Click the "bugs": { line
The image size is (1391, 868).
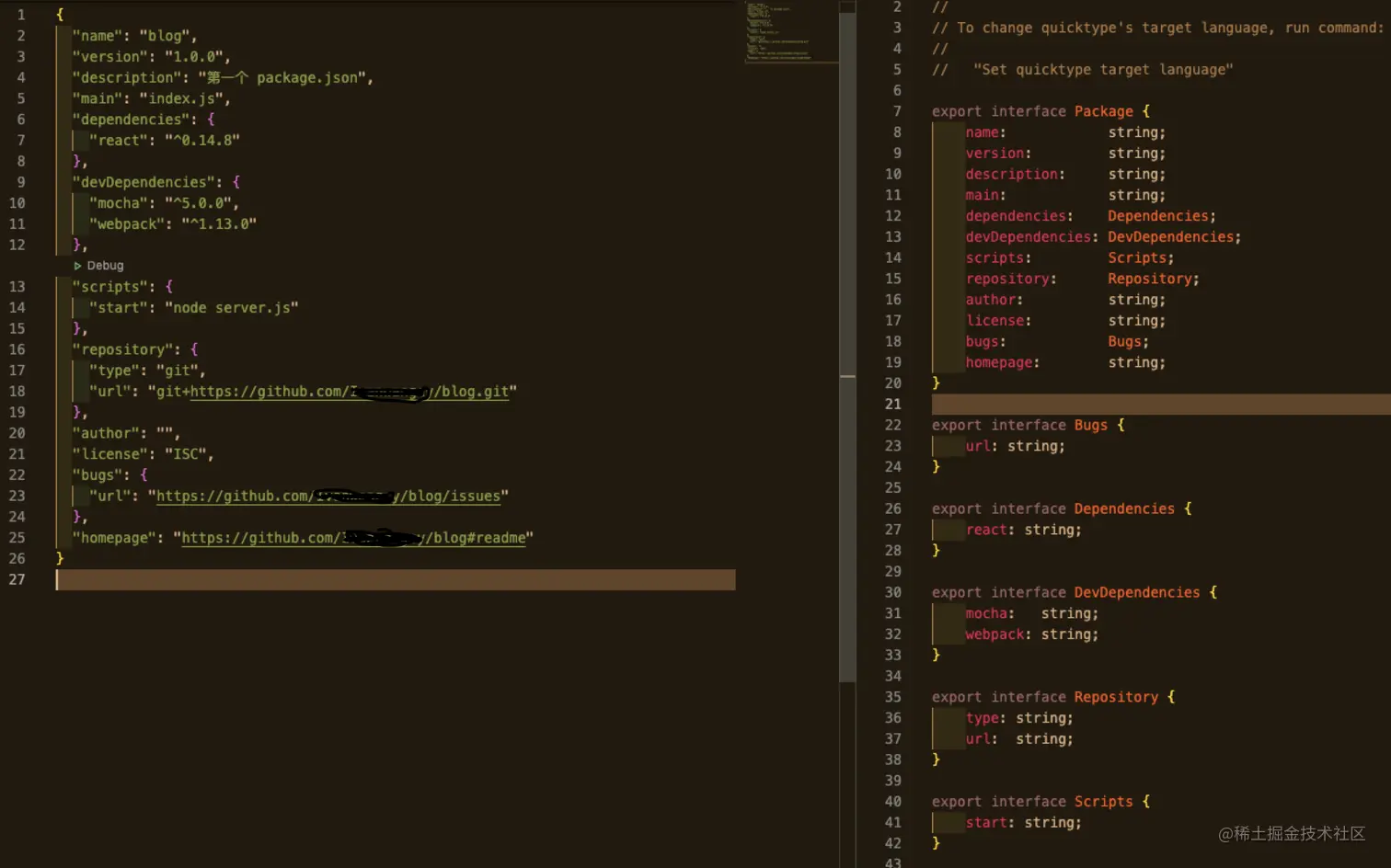pos(109,475)
